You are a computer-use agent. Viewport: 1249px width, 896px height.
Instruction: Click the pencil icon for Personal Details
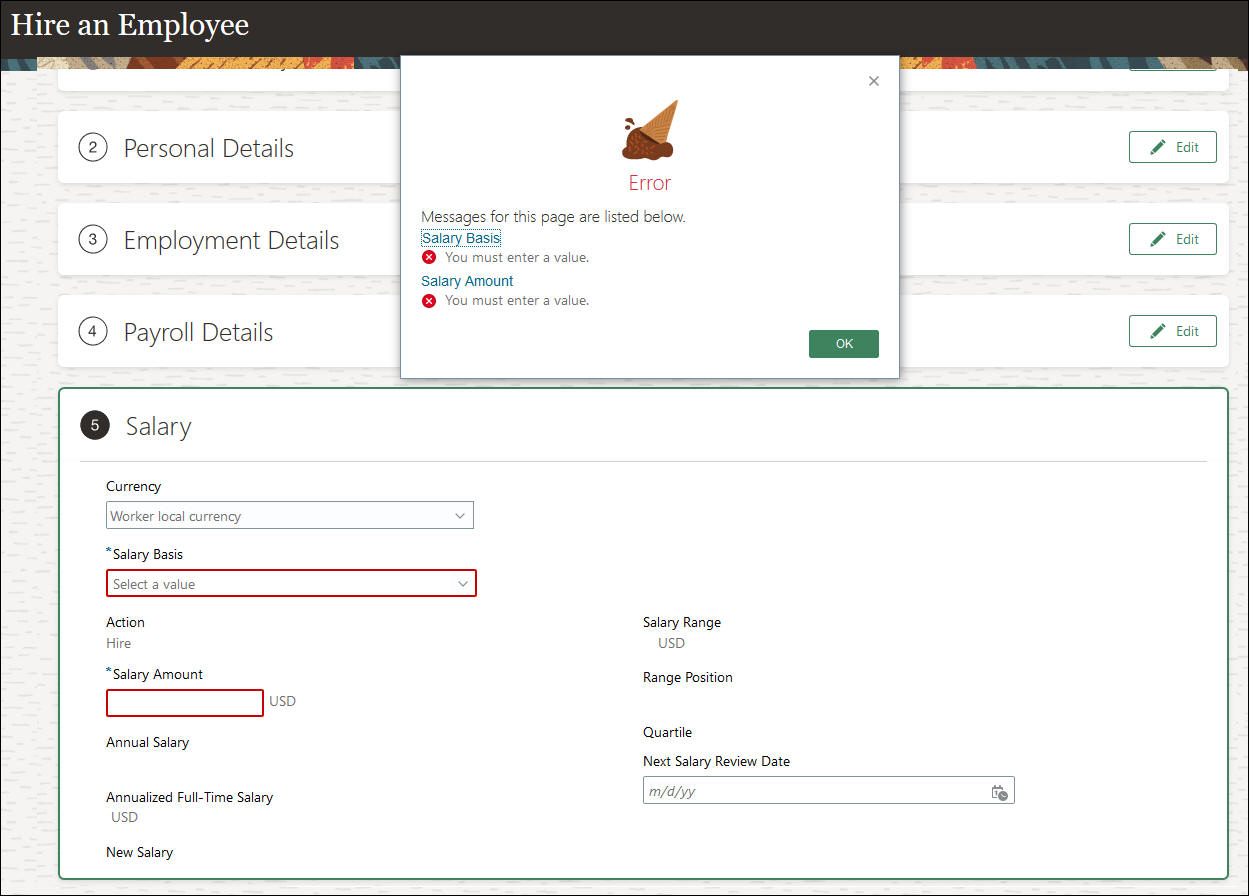(x=1158, y=147)
